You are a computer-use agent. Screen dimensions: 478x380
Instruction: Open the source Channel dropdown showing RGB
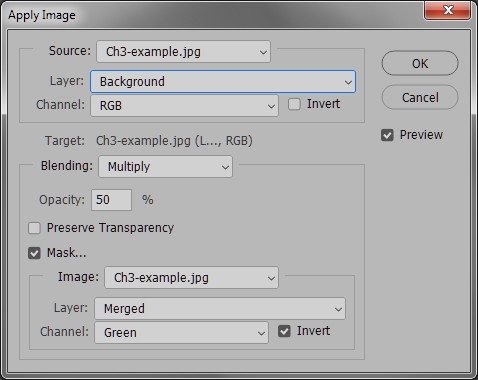(184, 106)
